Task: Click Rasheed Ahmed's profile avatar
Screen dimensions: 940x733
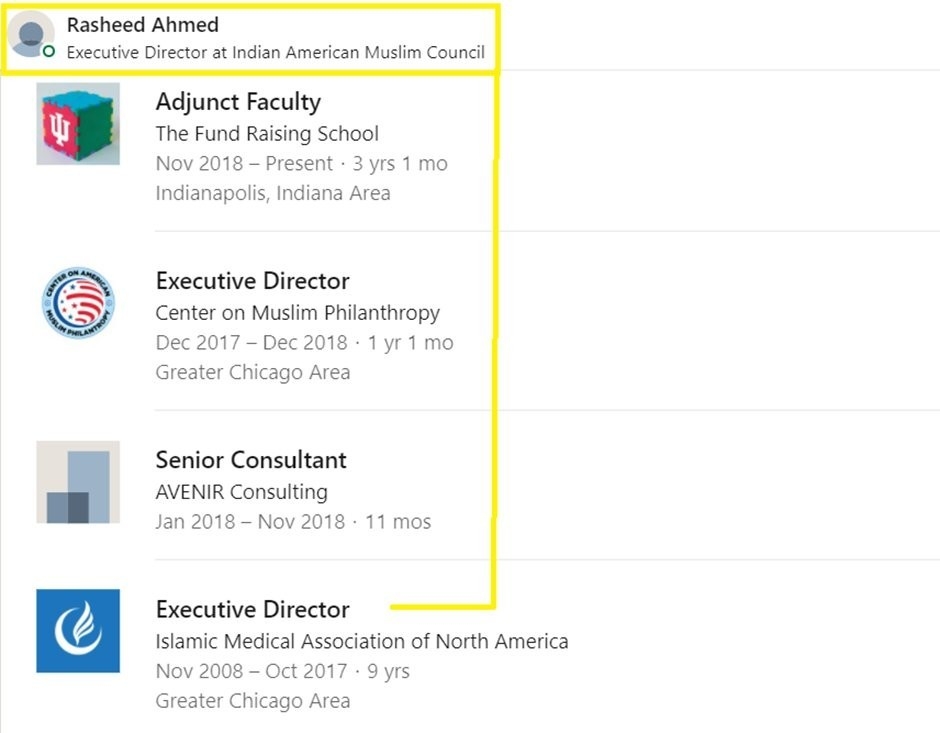Action: point(31,36)
